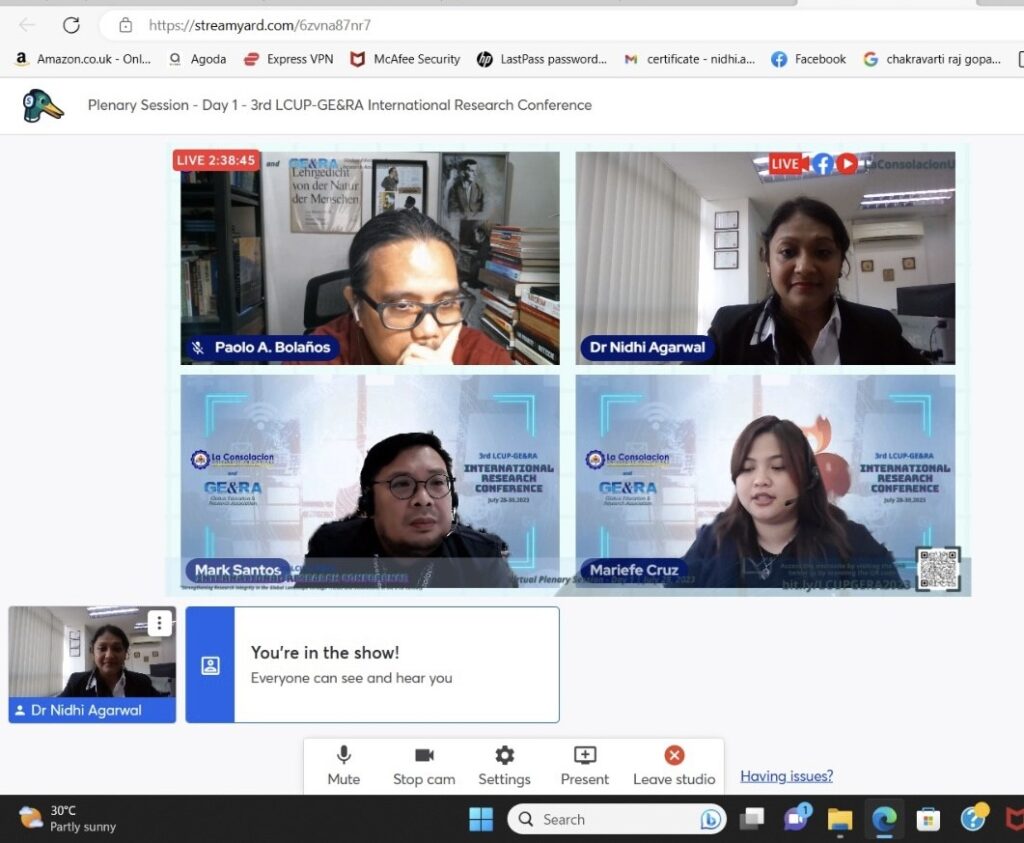Open the LastPass password bookmark
The width and height of the screenshot is (1024, 843).
pyautogui.click(x=541, y=59)
